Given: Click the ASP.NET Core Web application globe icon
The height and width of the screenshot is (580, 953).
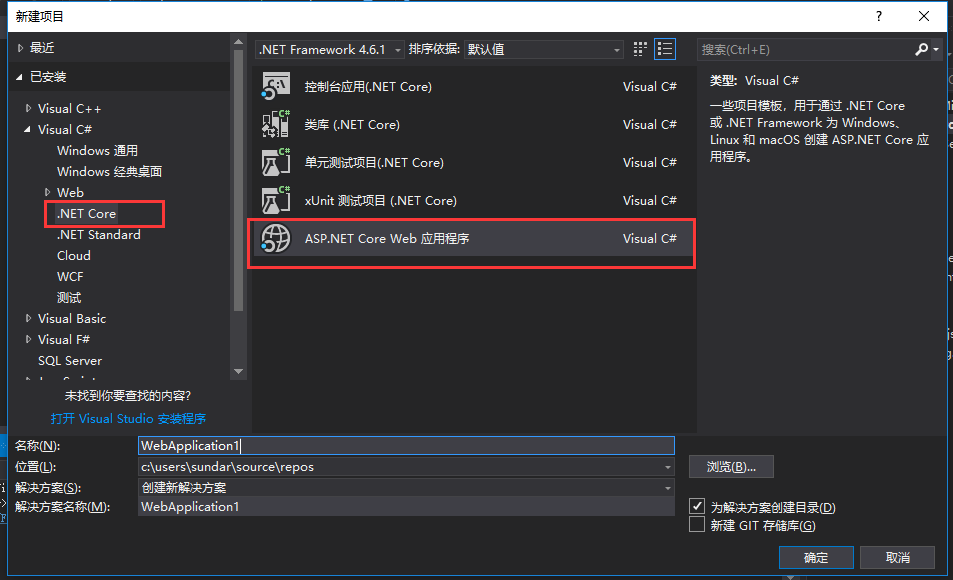Looking at the screenshot, I should [x=276, y=238].
